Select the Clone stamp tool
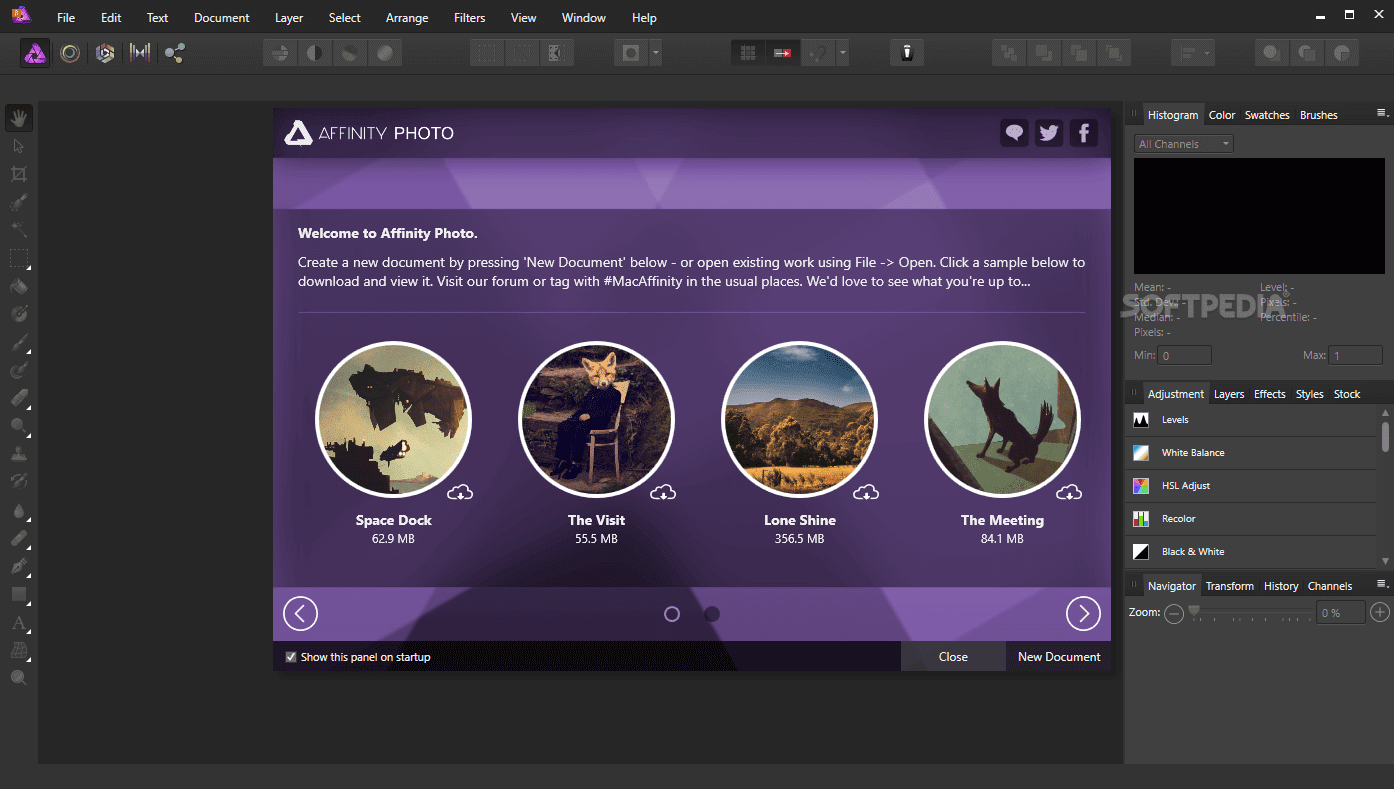1394x789 pixels. pos(19,454)
